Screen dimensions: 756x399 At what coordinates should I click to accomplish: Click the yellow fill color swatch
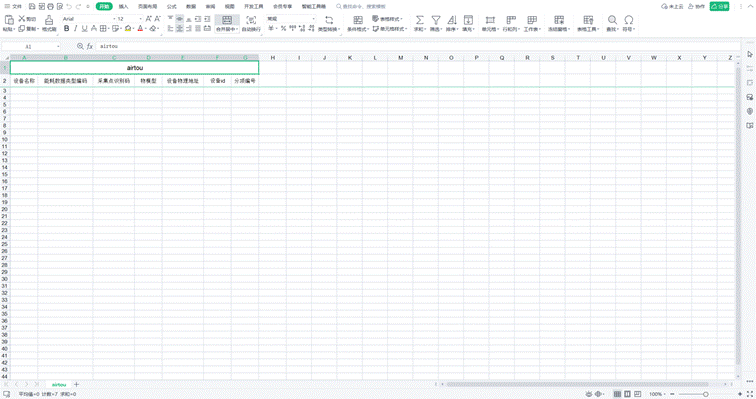pos(128,29)
